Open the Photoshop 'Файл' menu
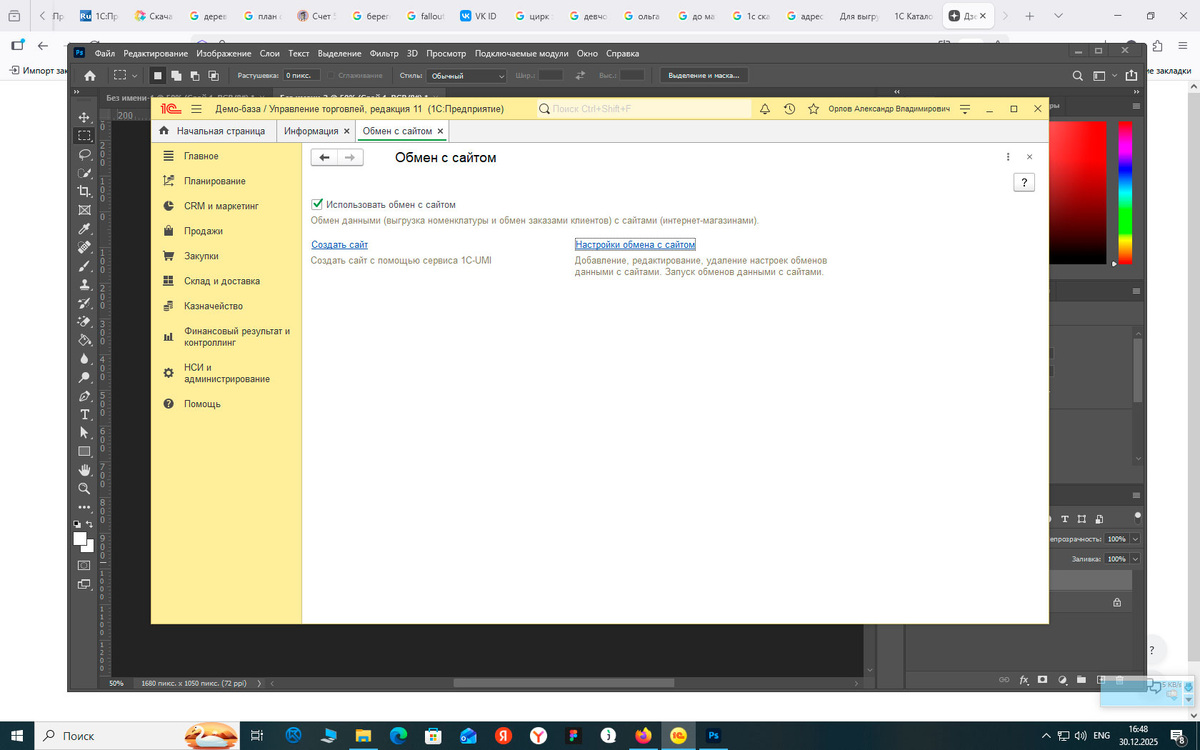Viewport: 1200px width, 750px height. coord(105,53)
